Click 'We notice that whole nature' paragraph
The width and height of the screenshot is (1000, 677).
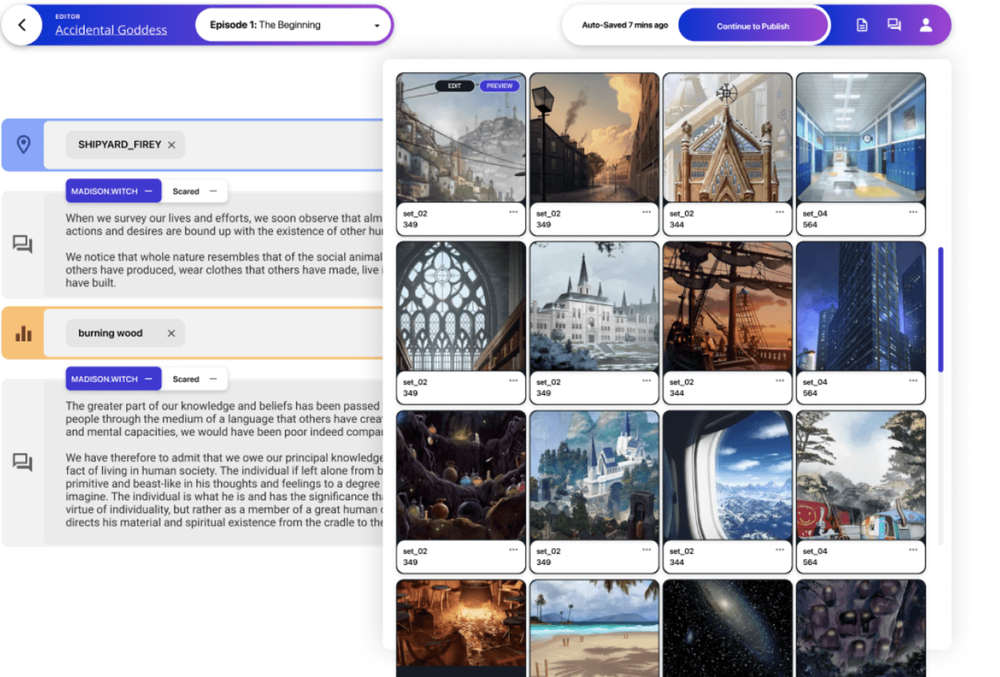(224, 270)
